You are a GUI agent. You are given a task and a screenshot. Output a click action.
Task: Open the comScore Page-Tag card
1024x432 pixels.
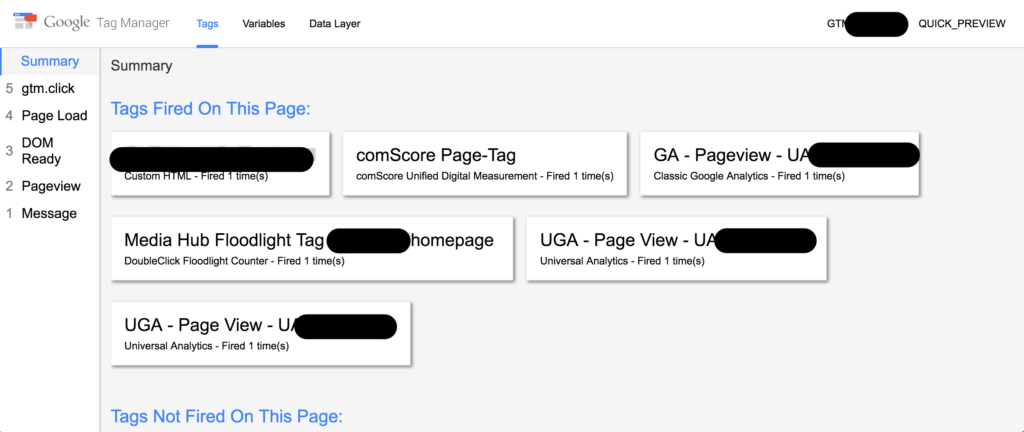click(x=485, y=163)
